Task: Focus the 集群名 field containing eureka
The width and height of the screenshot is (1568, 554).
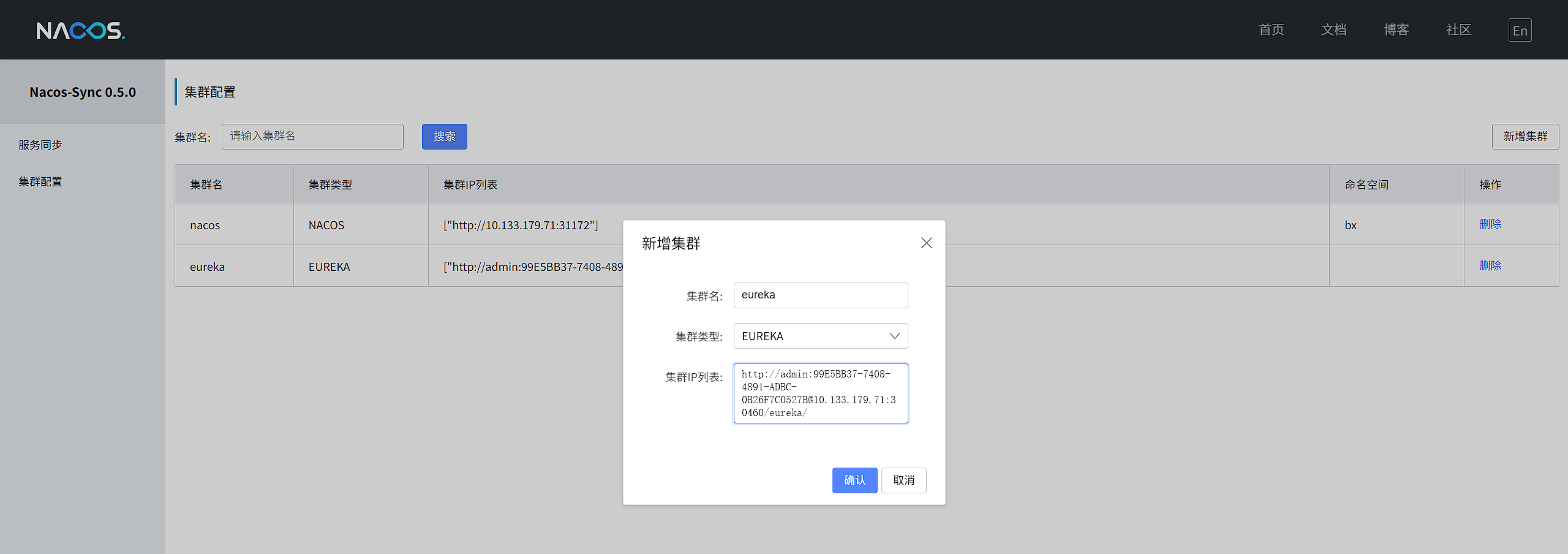Action: pyautogui.click(x=820, y=295)
